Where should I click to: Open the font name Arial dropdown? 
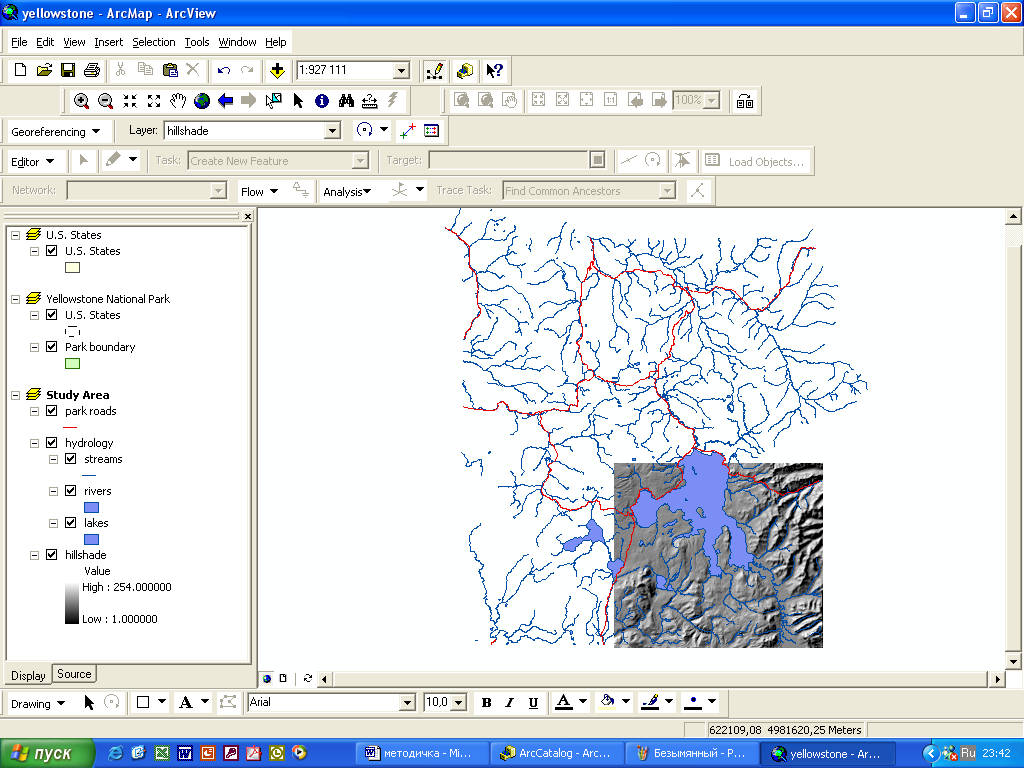pyautogui.click(x=408, y=703)
